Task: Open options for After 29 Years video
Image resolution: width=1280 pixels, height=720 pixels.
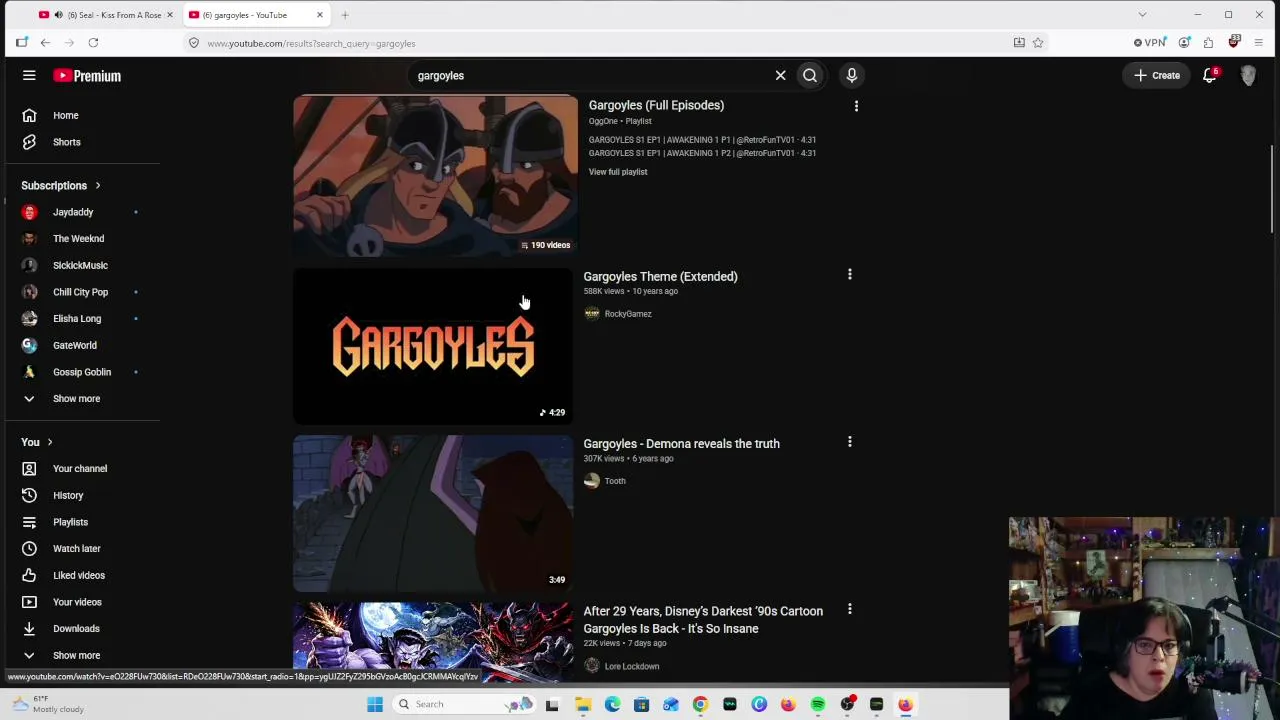Action: tap(850, 609)
